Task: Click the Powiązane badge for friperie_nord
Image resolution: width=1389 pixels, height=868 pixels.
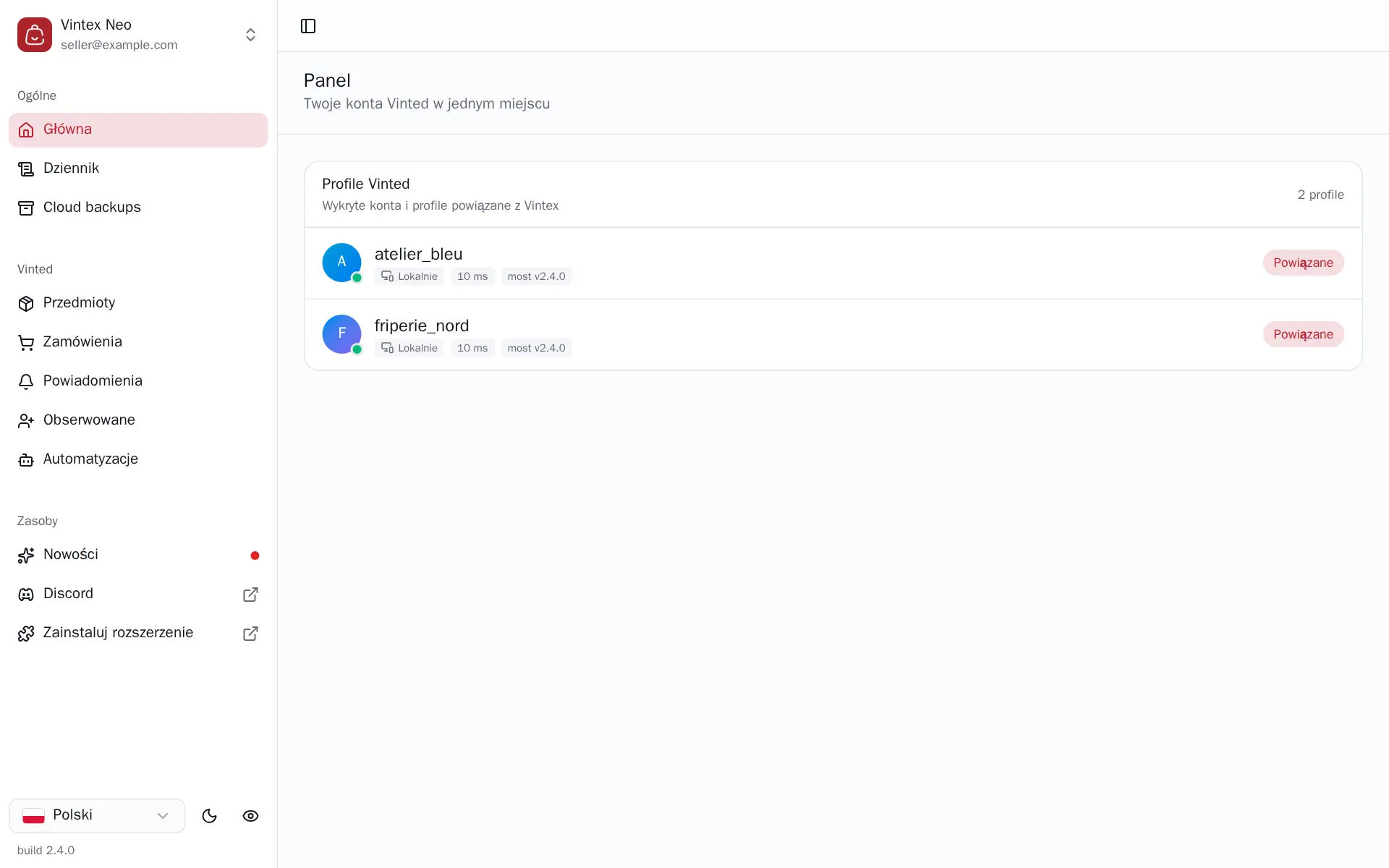Action: pyautogui.click(x=1303, y=334)
